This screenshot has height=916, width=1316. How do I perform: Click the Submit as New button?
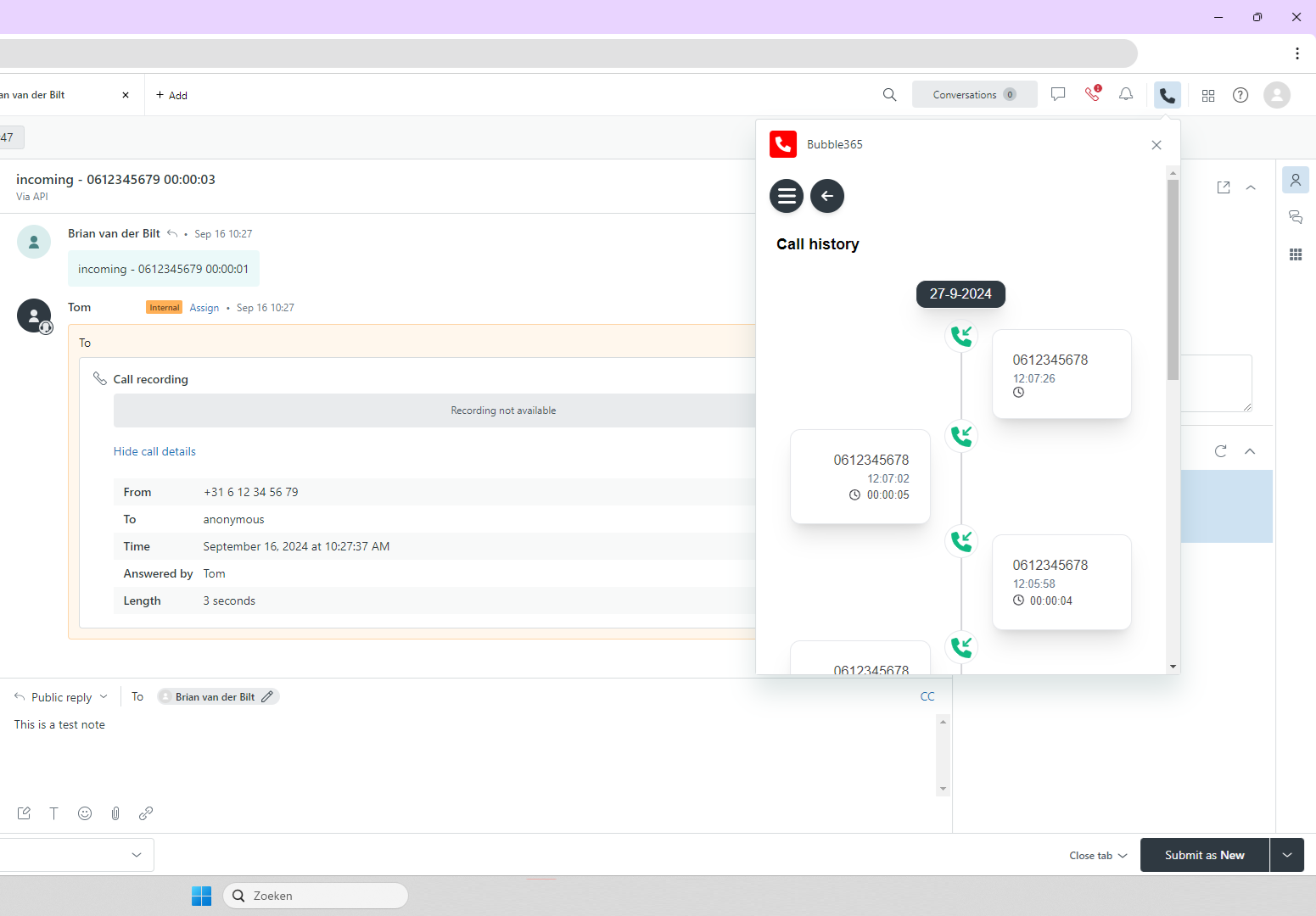pyautogui.click(x=1204, y=855)
